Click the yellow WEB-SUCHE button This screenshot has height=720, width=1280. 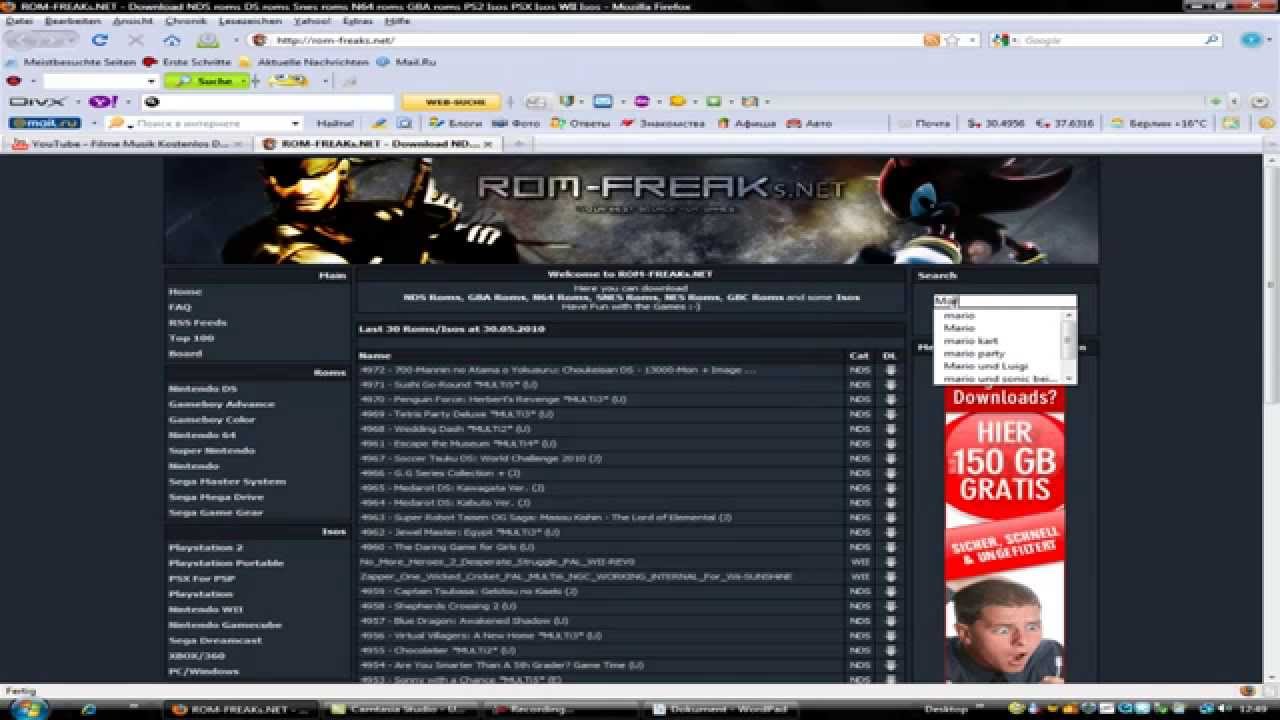450,102
